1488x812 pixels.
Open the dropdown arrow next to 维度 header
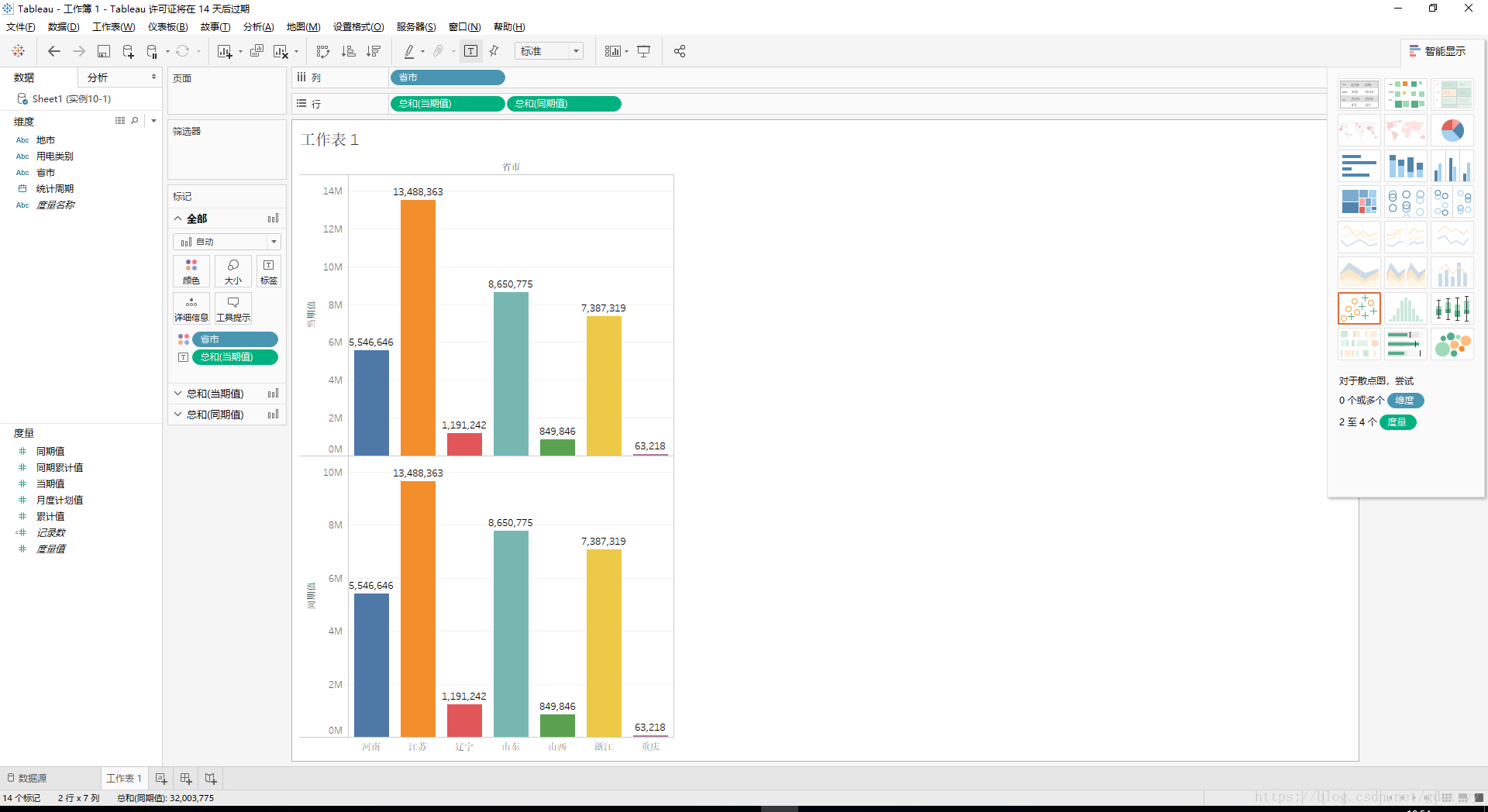point(153,121)
